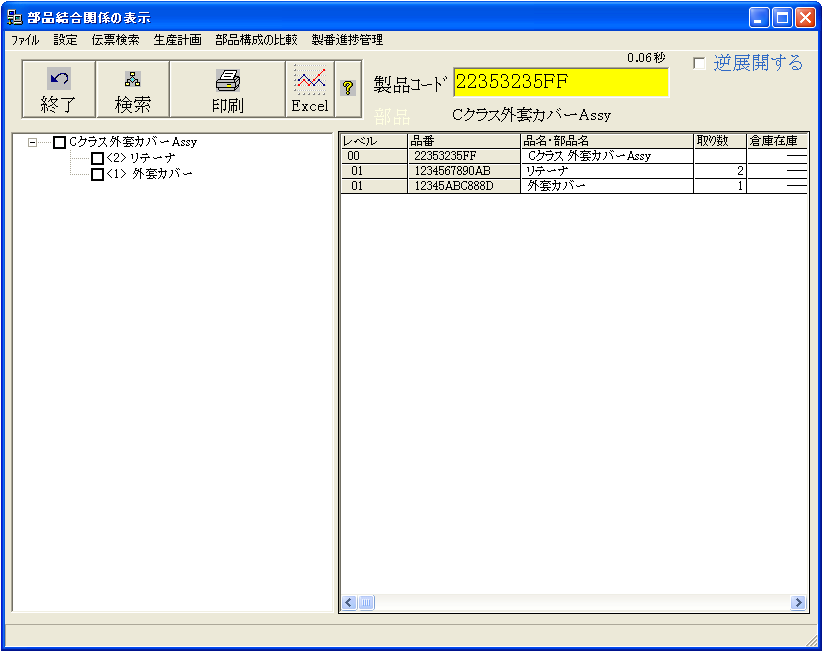Open the 生産計画 menu
This screenshot has width=823, height=652.
click(177, 41)
